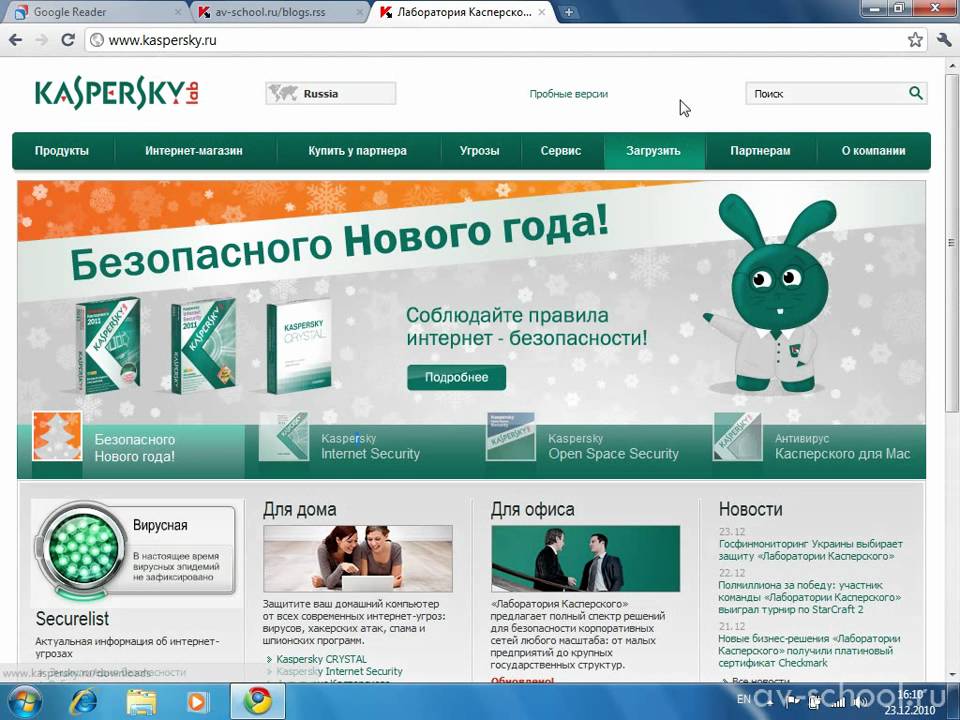
Task: Open the Угрозы menu
Action: [479, 151]
